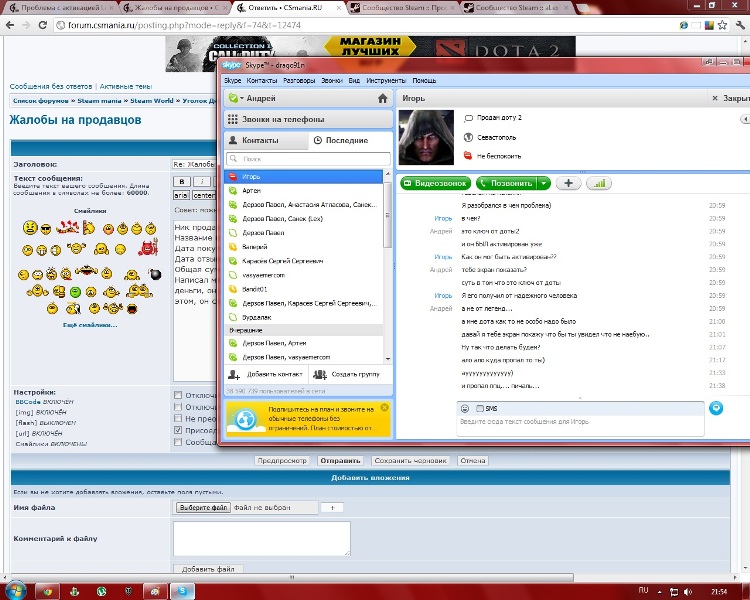Click the Chrome back navigation arrow
Screen dimensions: 750x600
(10, 25)
